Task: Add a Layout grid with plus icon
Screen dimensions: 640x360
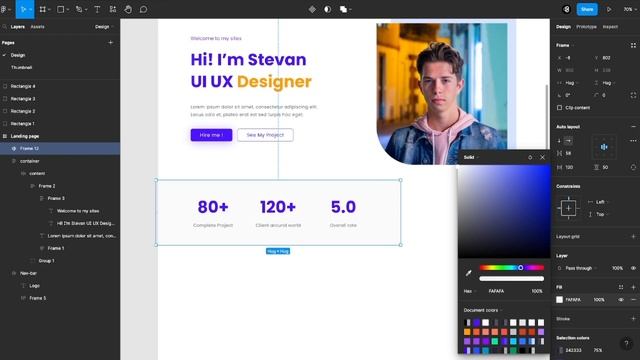Action: 633,236
